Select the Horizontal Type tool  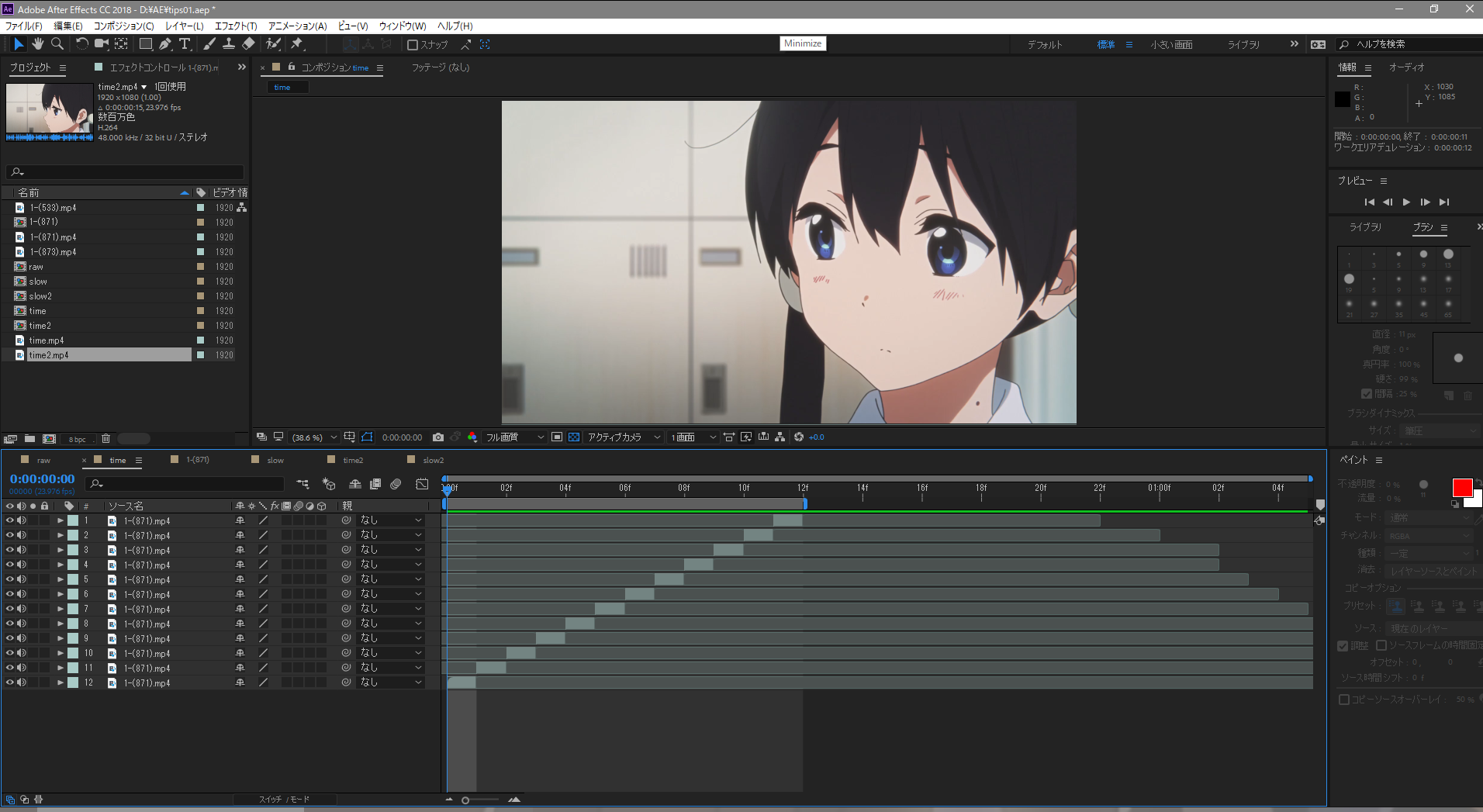[x=185, y=44]
